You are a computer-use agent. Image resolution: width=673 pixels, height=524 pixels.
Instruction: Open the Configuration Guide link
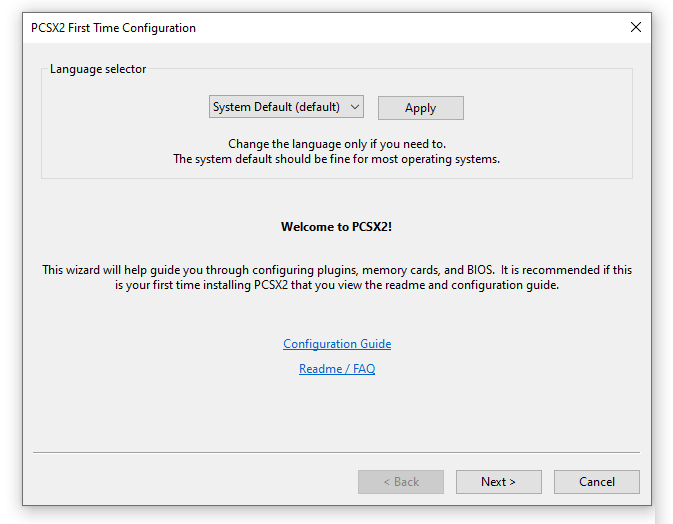(x=337, y=344)
